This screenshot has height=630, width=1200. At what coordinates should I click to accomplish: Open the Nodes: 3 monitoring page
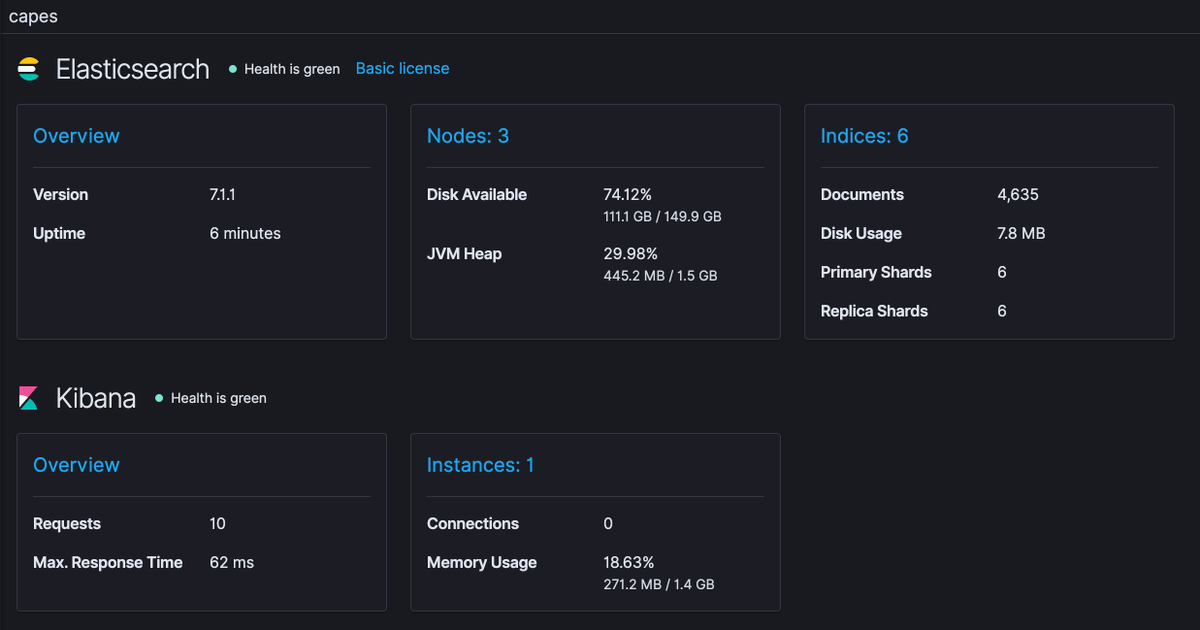467,135
